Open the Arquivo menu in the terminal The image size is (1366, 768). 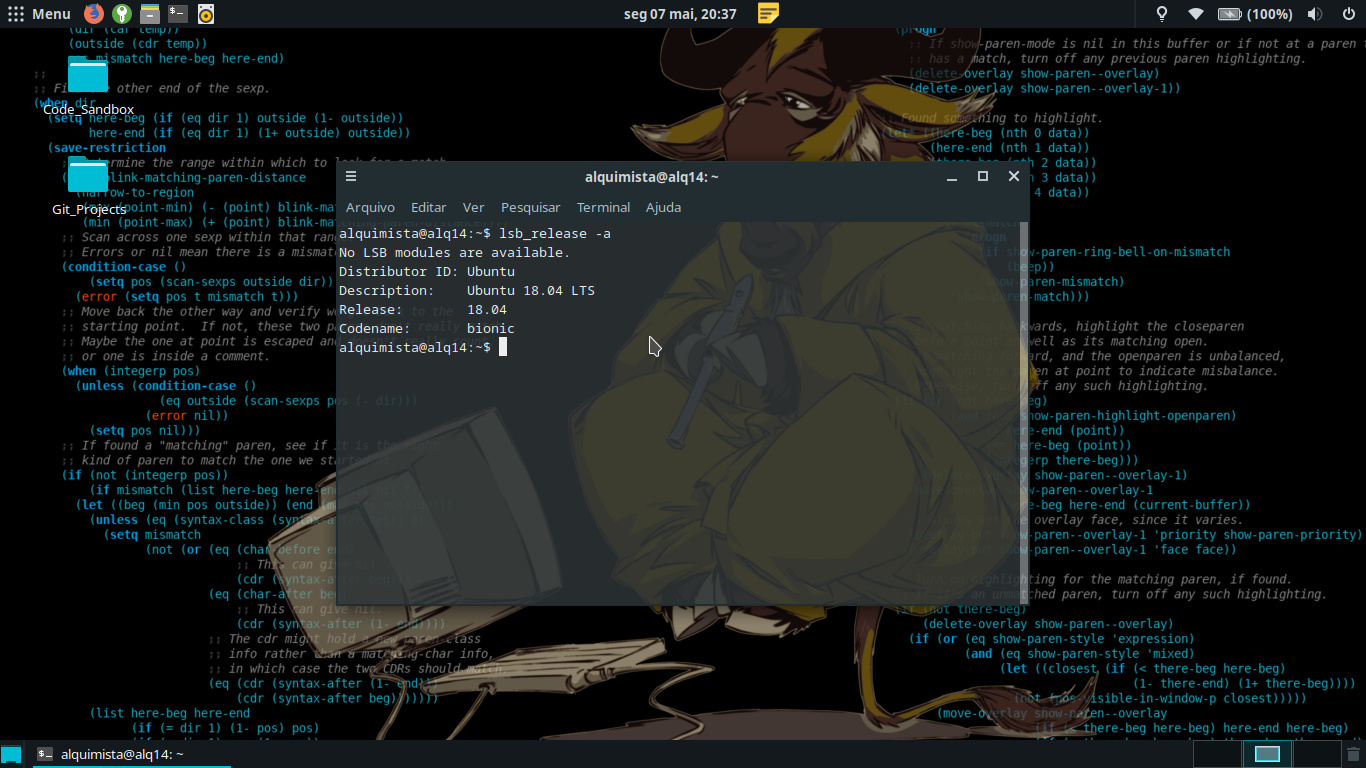(370, 207)
